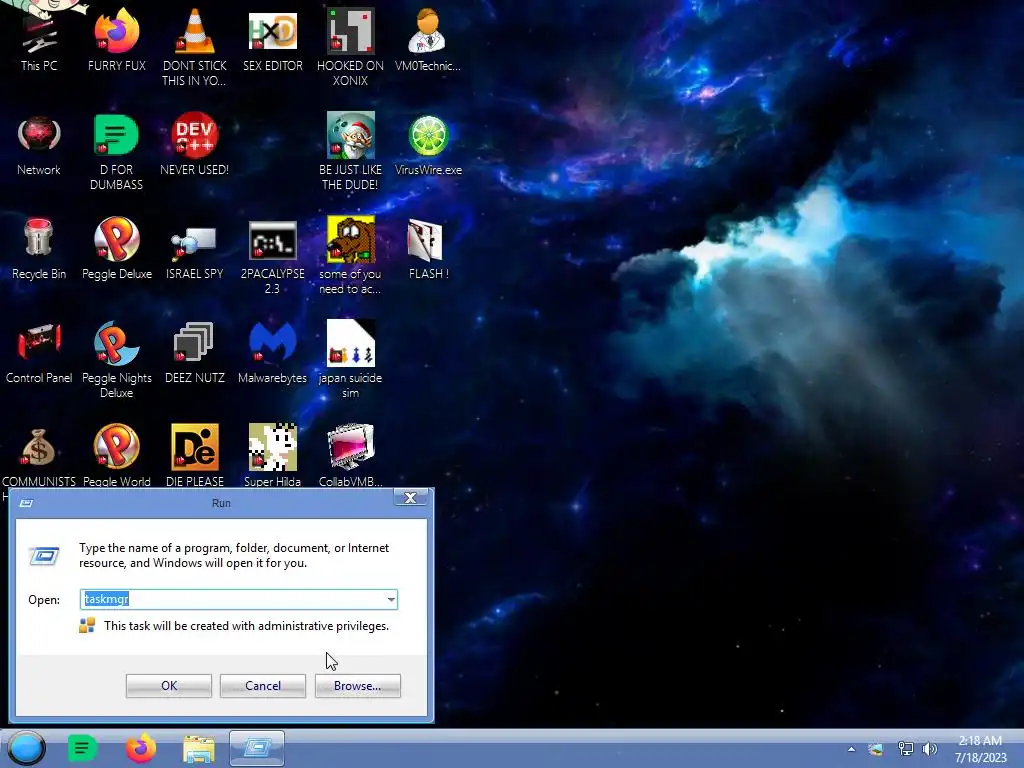Select the Peggle Deluxe shortcut

coord(116,248)
